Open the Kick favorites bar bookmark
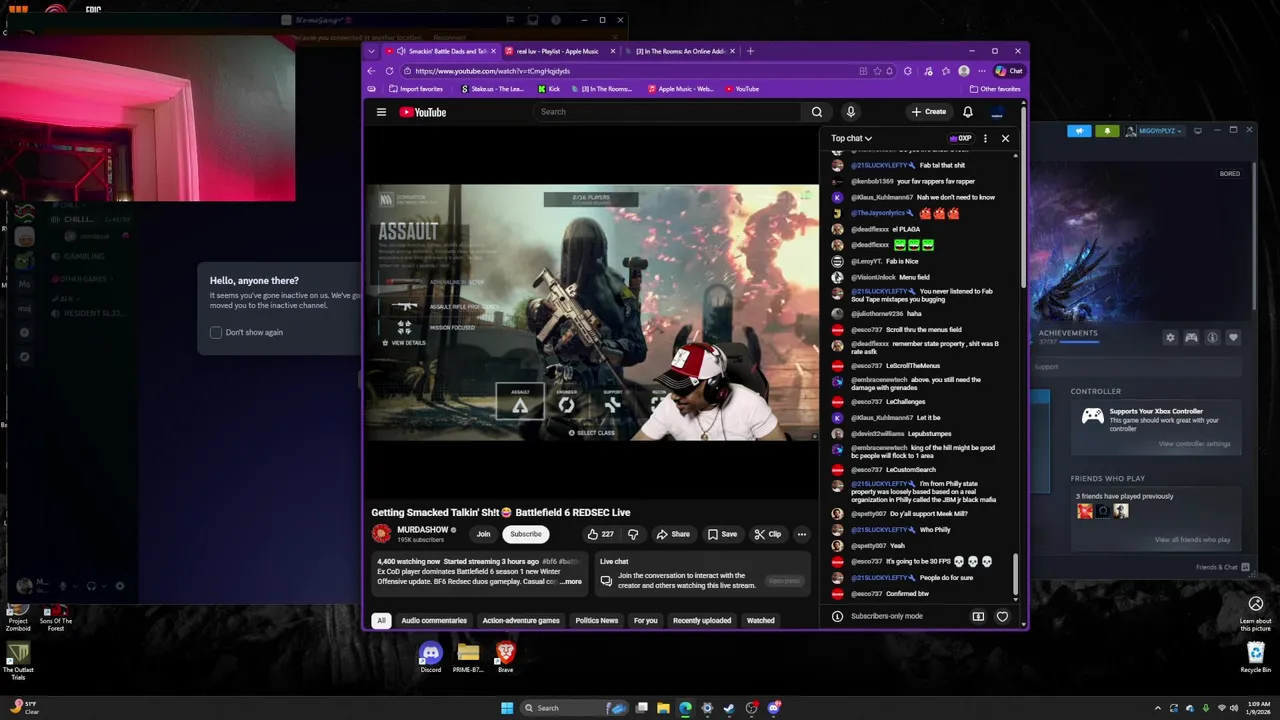Viewport: 1280px width, 720px height. point(549,89)
